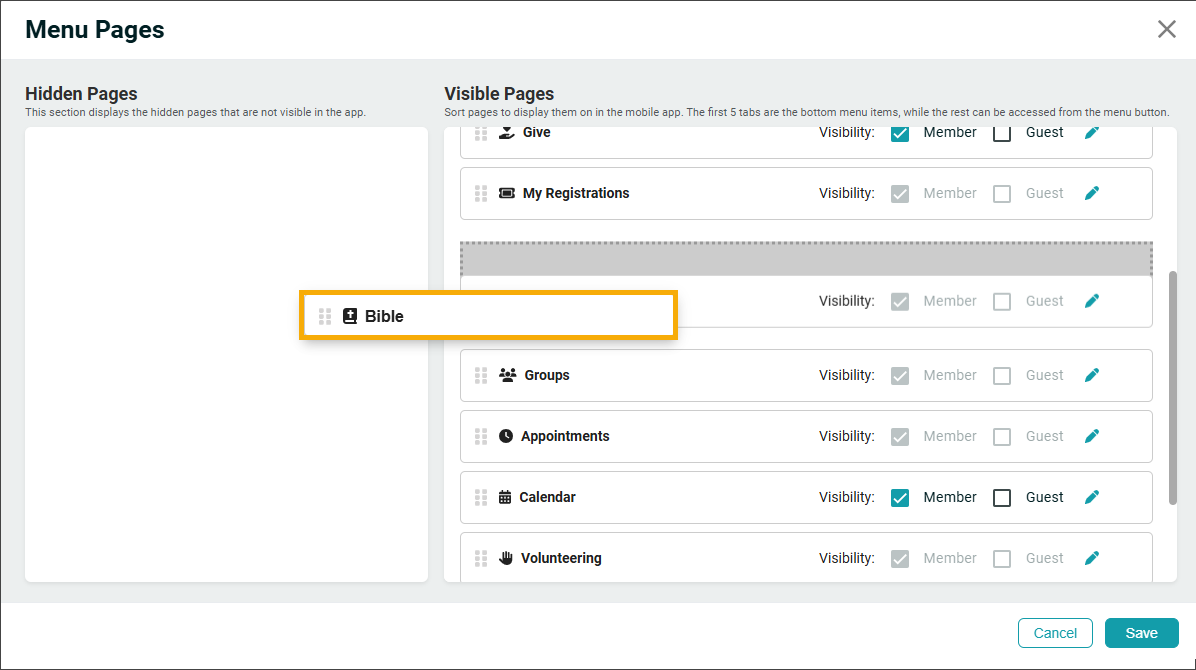Edit the Give page with pencil icon
Viewport: 1196px width, 670px height.
(1092, 133)
